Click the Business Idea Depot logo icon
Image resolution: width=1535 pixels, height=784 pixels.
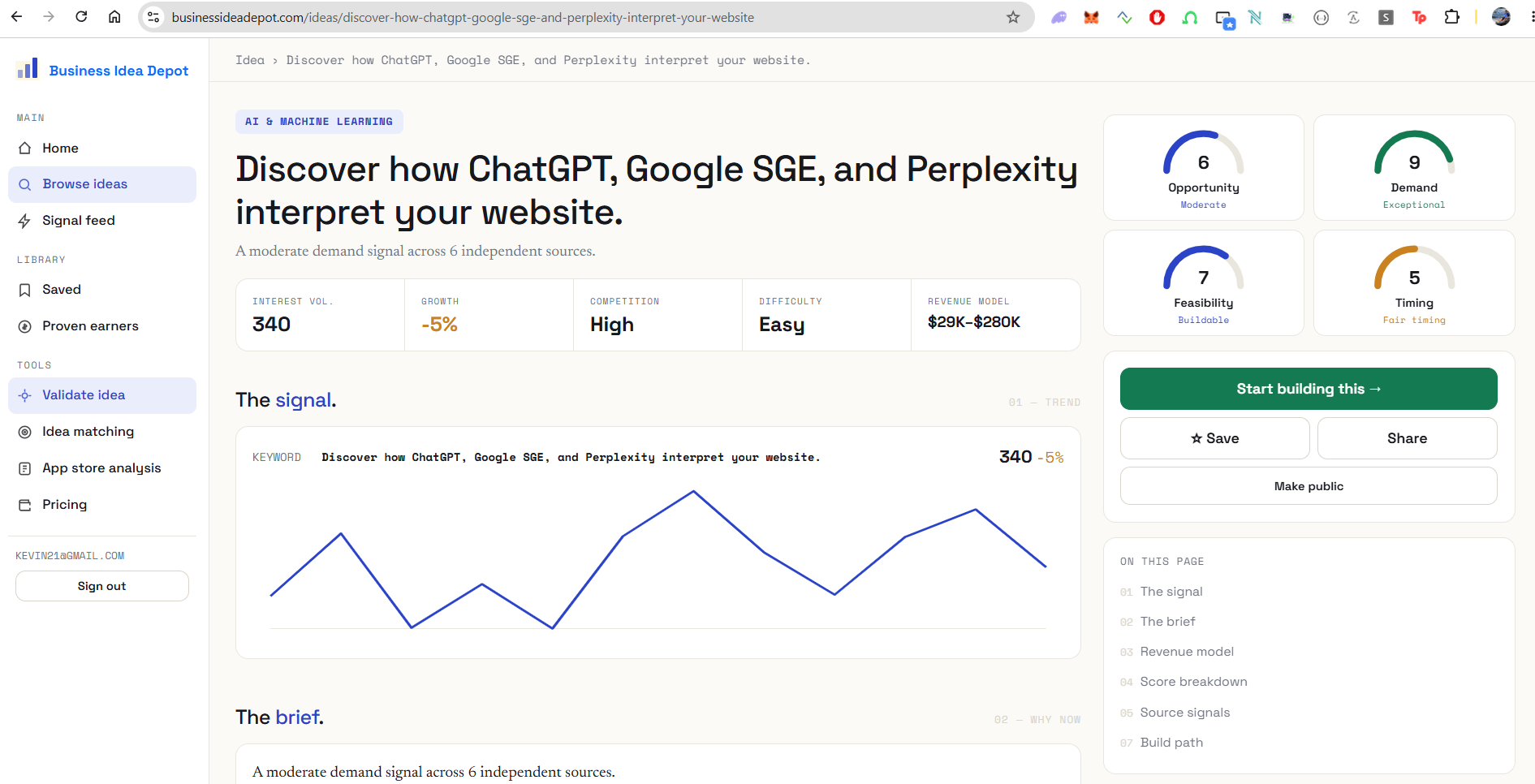click(28, 69)
